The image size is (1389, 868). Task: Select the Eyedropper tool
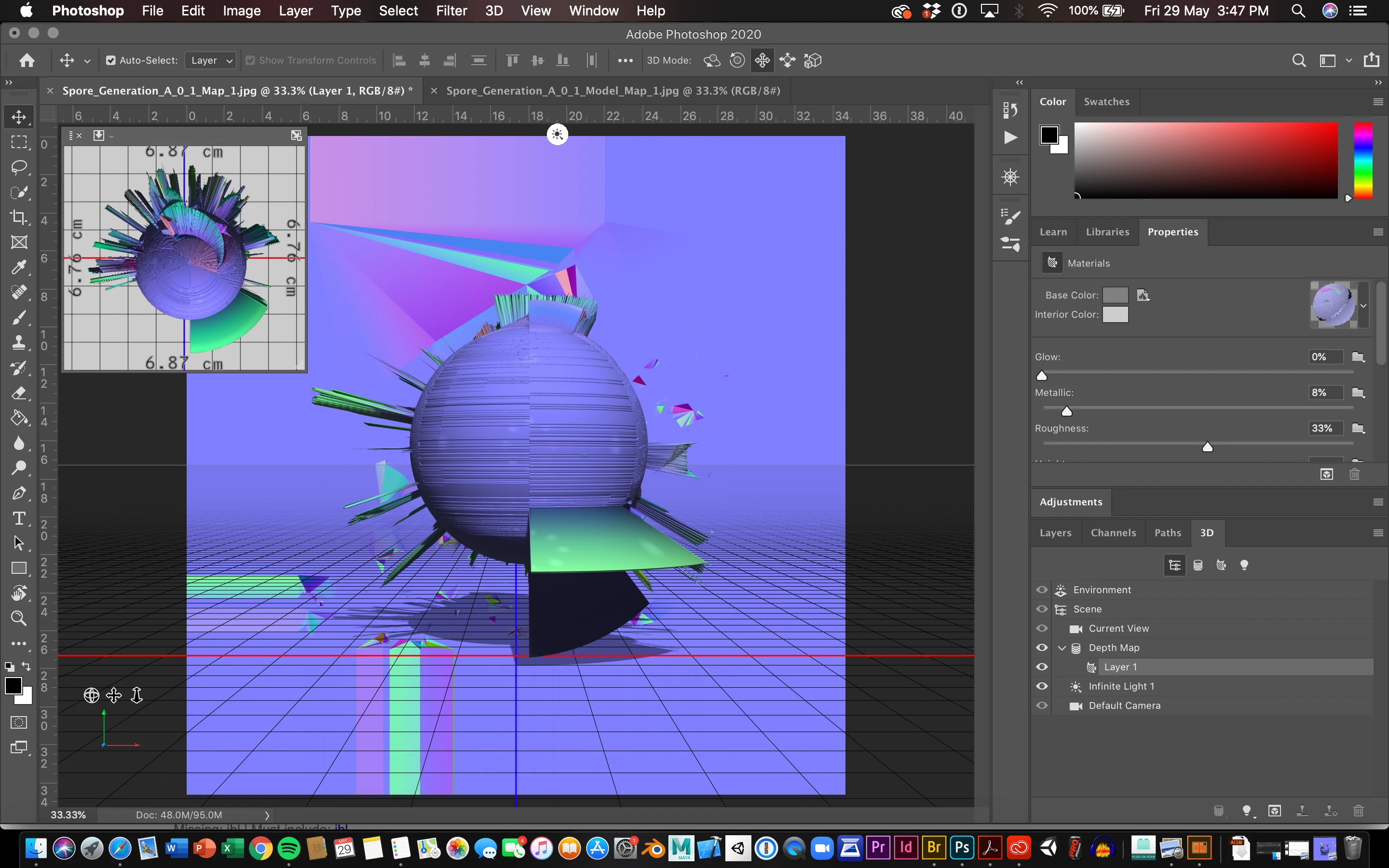(19, 267)
